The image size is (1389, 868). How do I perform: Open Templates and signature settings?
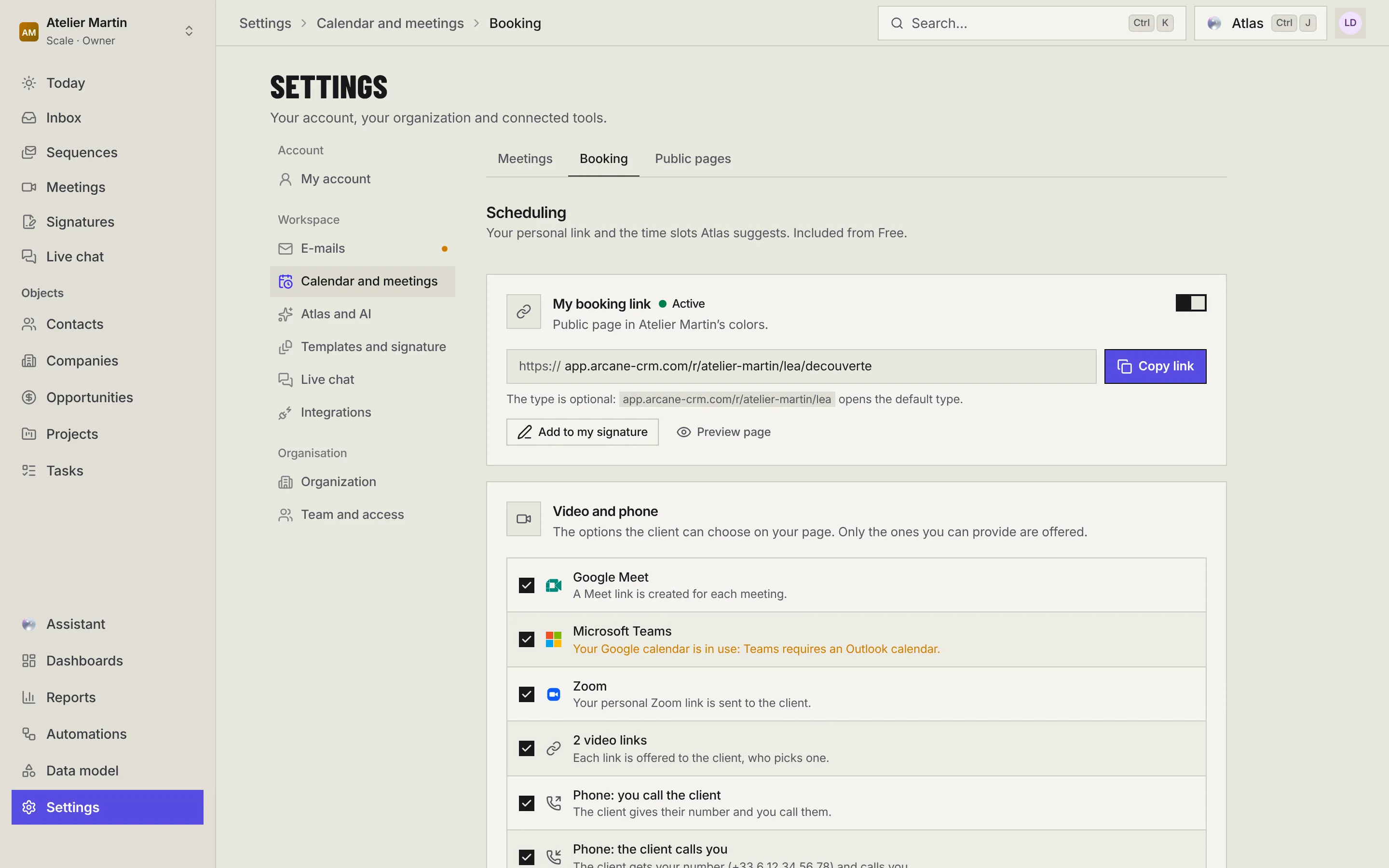point(362,347)
